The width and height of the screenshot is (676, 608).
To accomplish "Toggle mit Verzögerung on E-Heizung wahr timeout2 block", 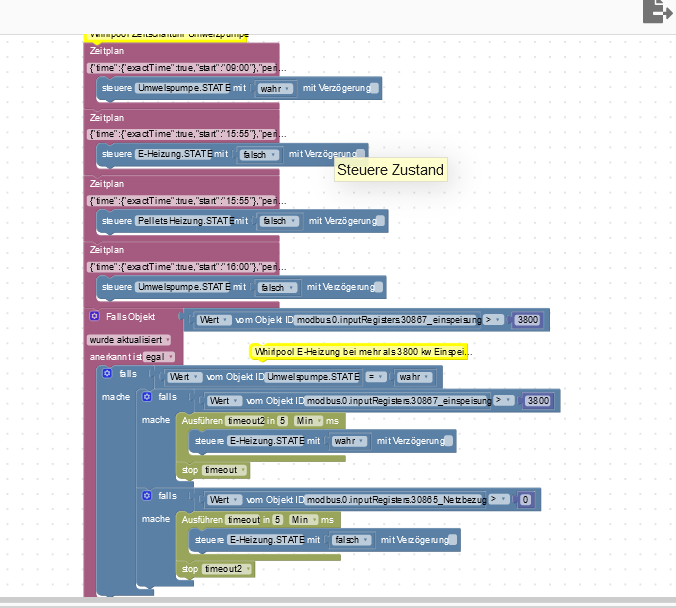I will pos(449,441).
